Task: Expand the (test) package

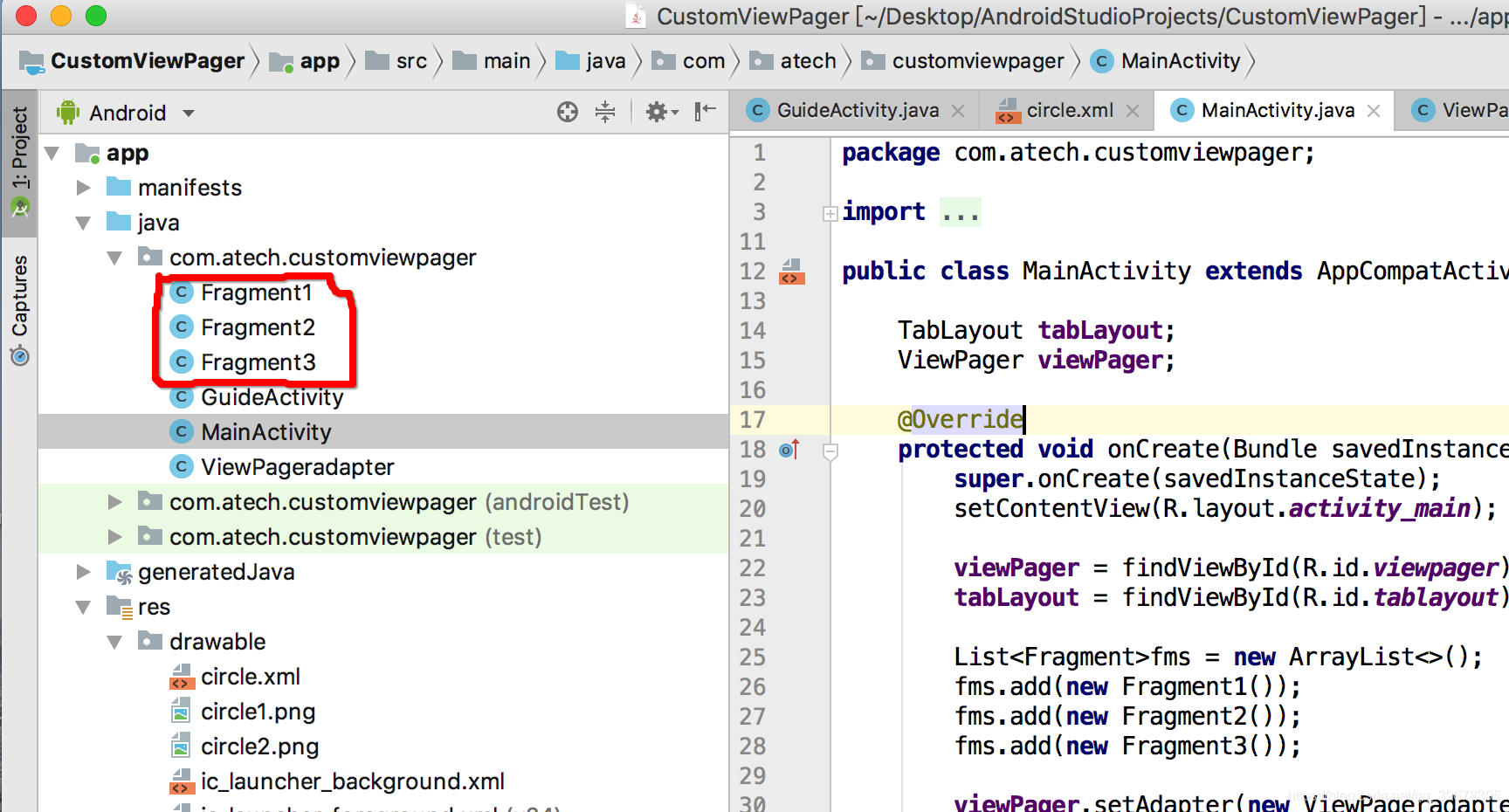Action: coord(114,537)
